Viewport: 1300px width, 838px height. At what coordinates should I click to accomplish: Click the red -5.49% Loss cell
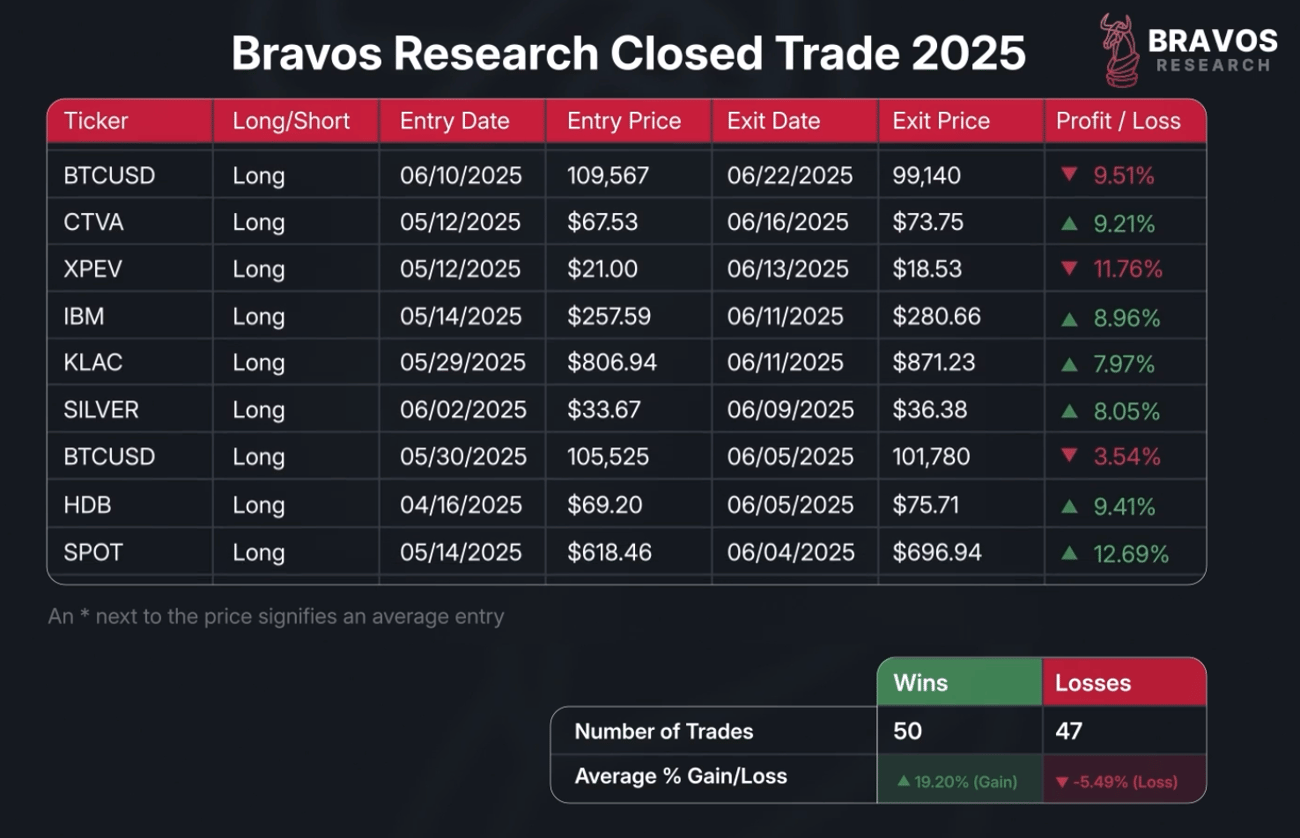pos(1124,781)
